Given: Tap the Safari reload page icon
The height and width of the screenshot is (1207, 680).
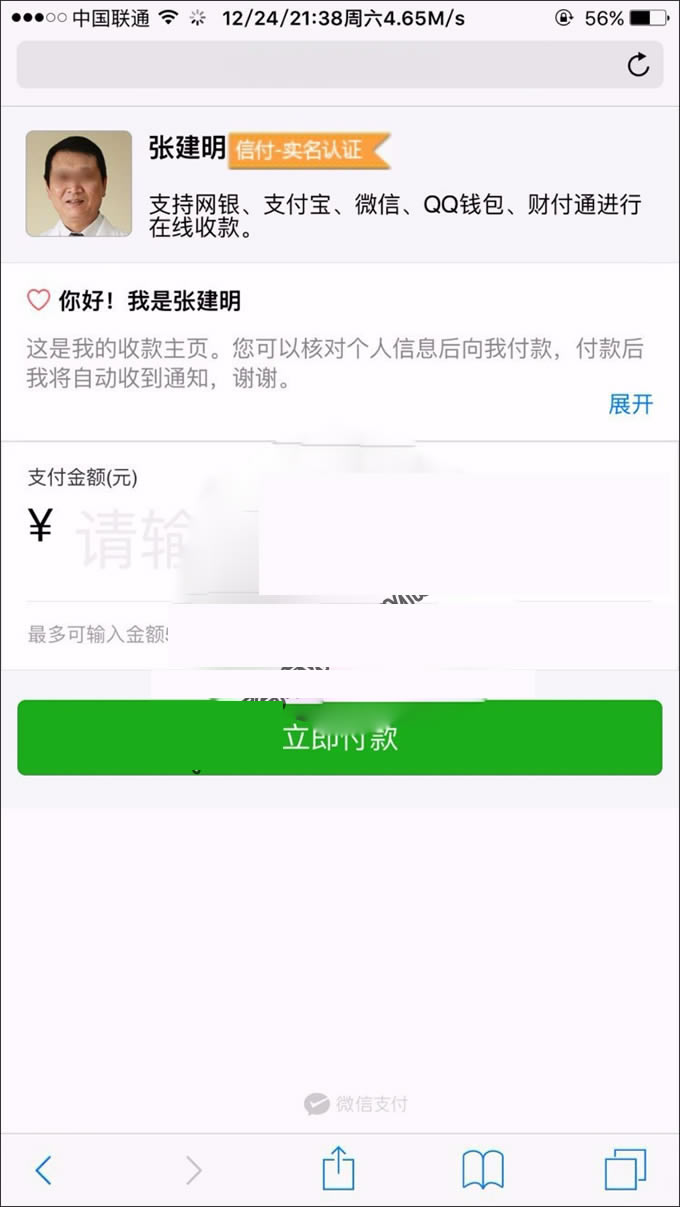Looking at the screenshot, I should click(638, 65).
